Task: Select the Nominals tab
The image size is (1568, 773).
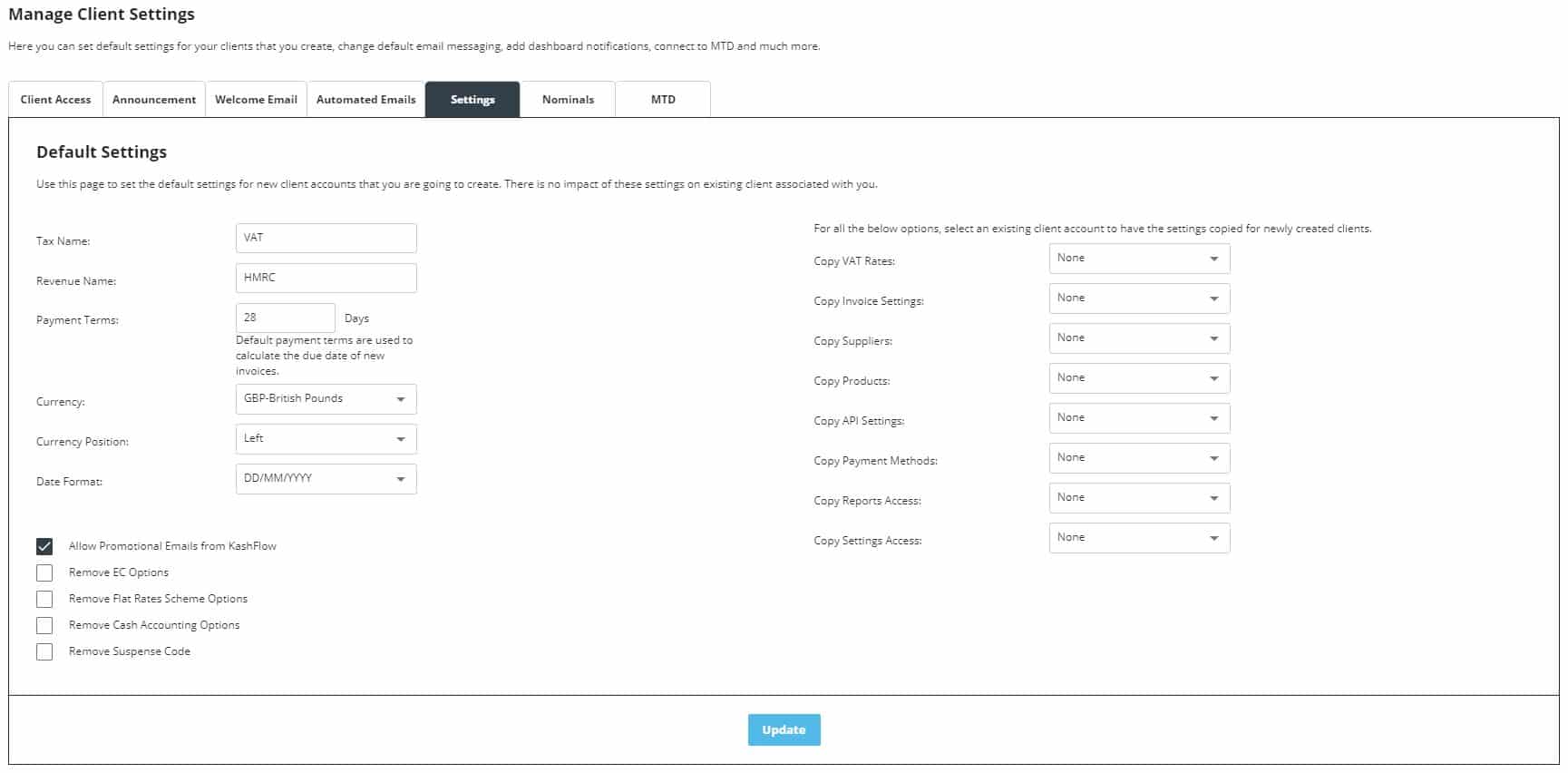Action: click(568, 100)
